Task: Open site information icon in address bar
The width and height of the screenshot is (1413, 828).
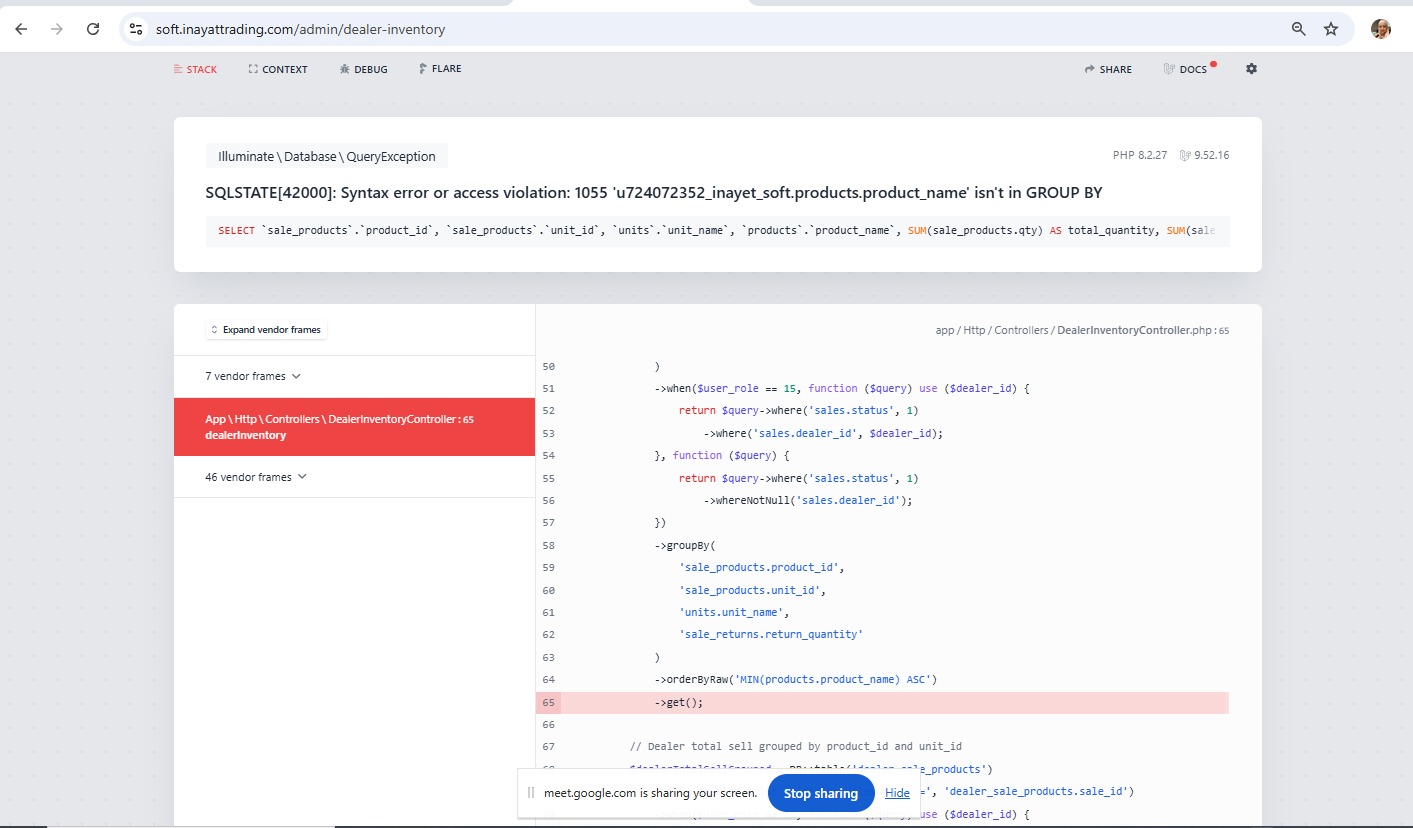Action: pos(136,29)
